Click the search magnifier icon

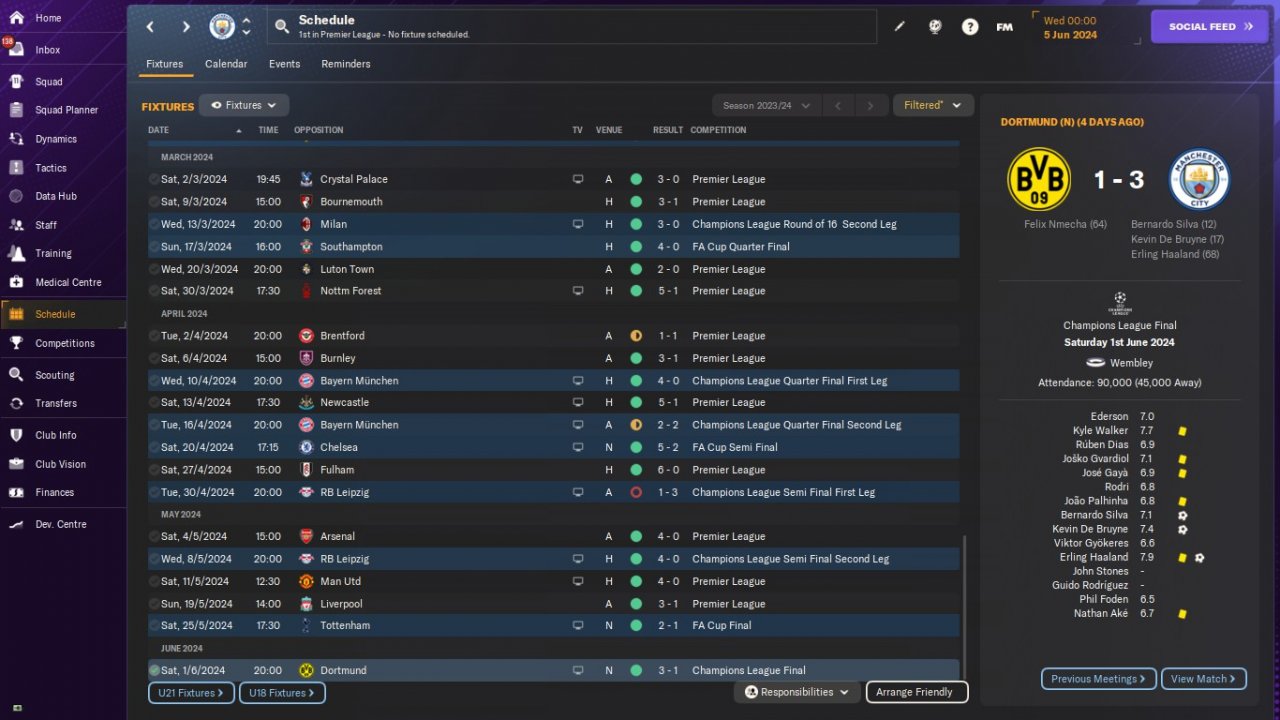point(282,27)
